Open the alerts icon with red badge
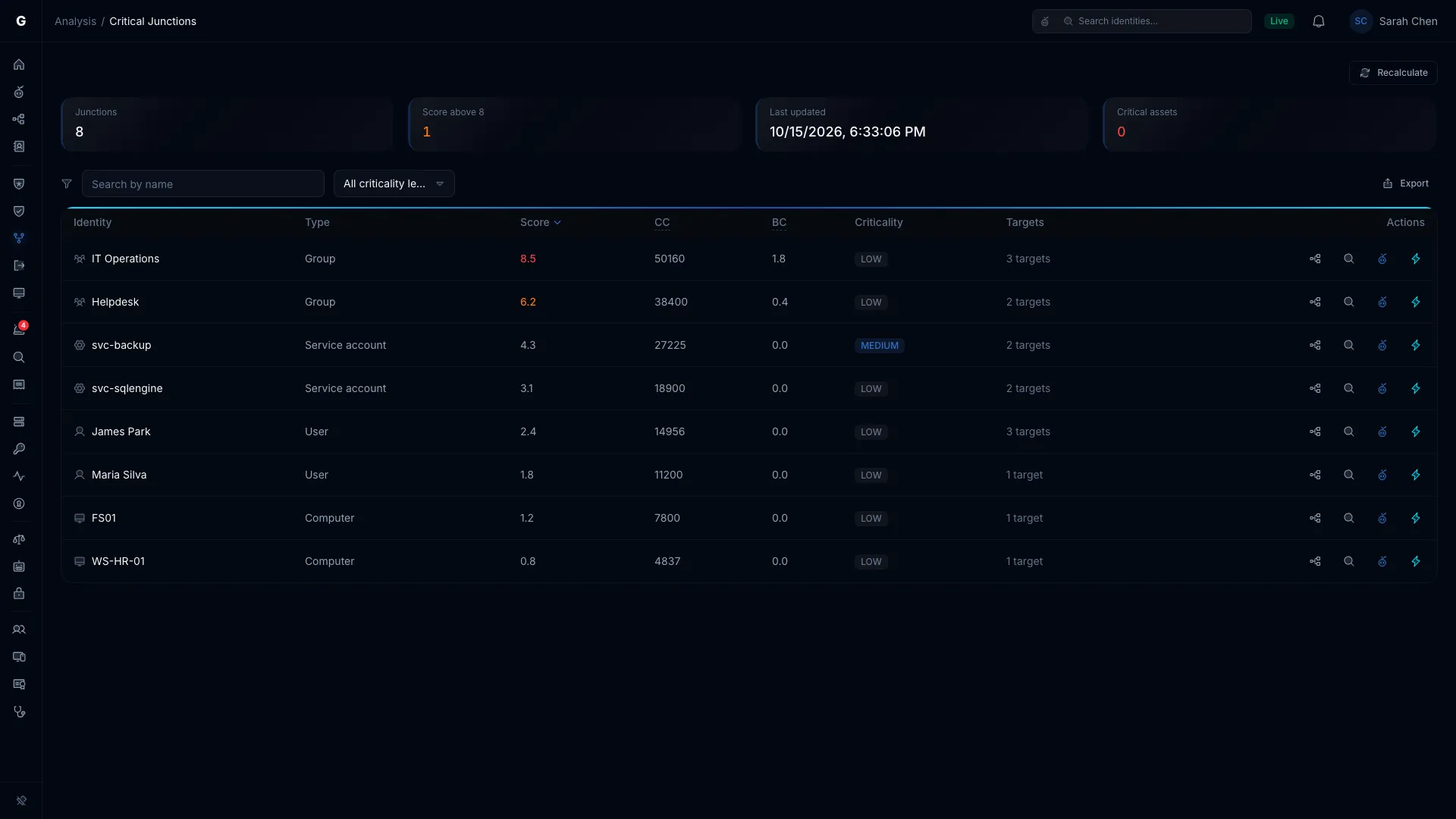 click(x=19, y=329)
